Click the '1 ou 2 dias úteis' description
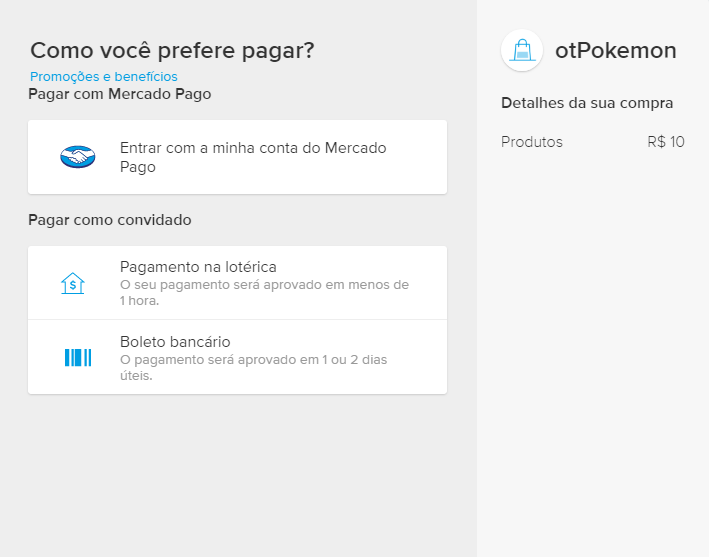Viewport: 709px width, 557px height. (254, 368)
